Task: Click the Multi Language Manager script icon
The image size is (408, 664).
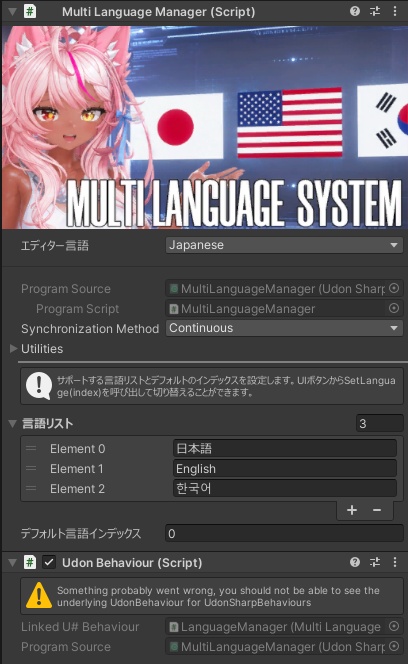Action: point(30,11)
